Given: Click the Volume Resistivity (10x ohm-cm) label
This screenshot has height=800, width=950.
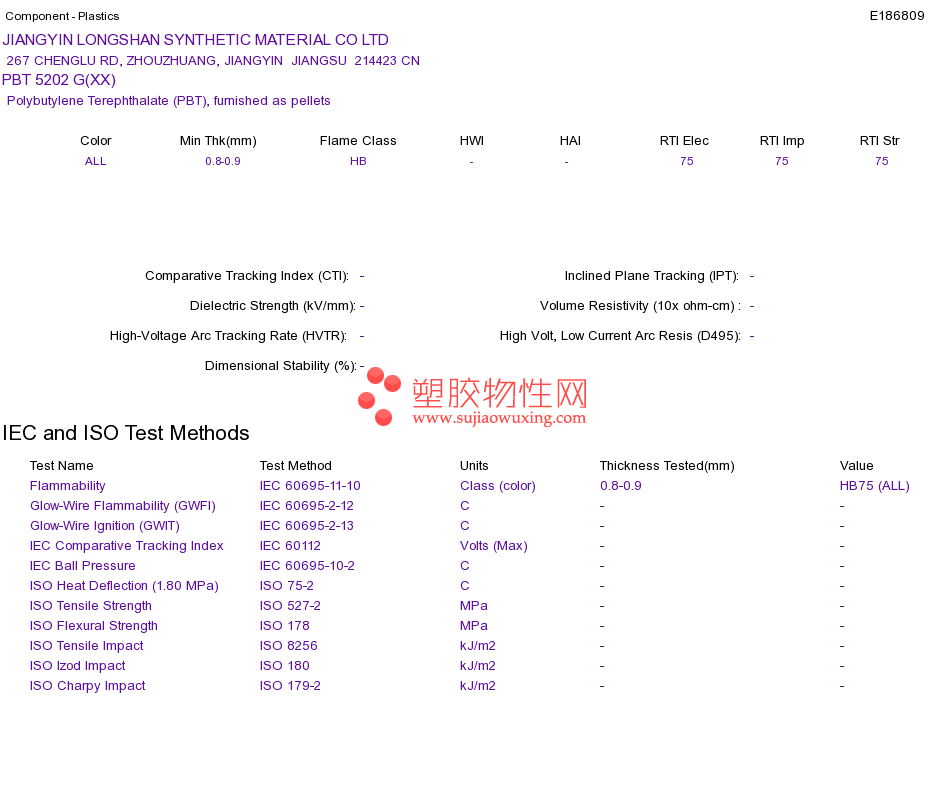Looking at the screenshot, I should click(640, 305).
